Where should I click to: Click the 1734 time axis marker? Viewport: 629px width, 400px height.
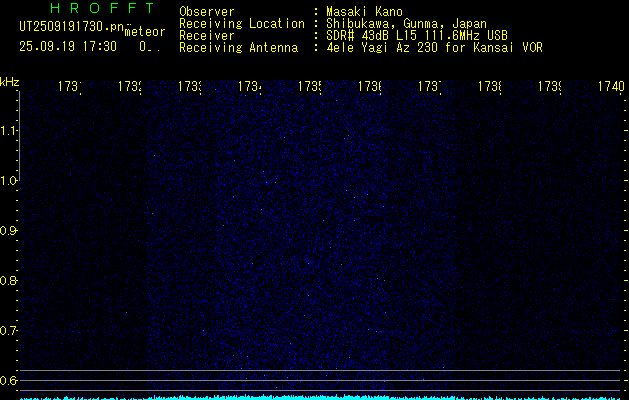click(x=250, y=87)
